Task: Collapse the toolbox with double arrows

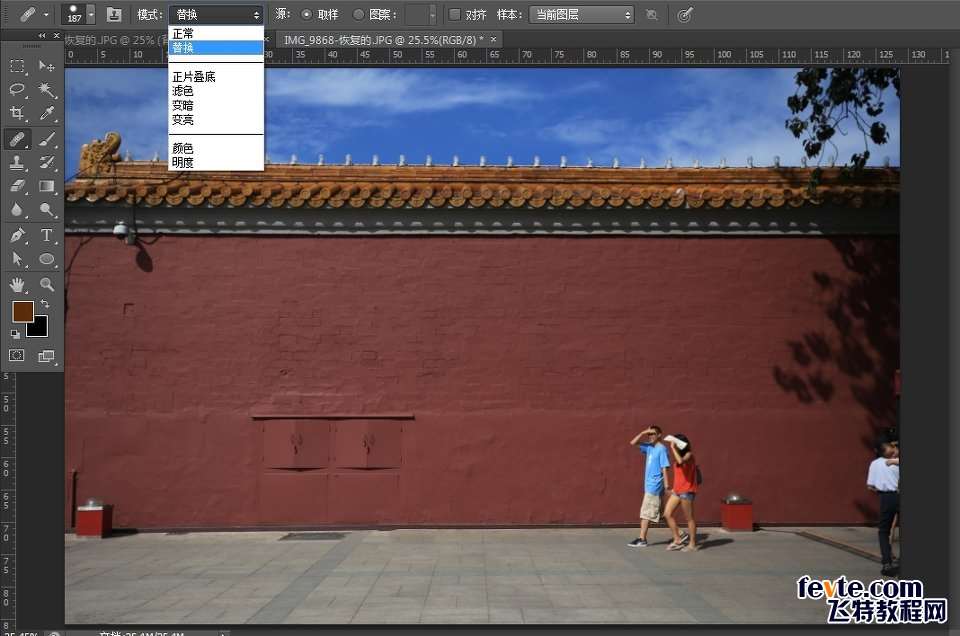Action: coord(42,36)
